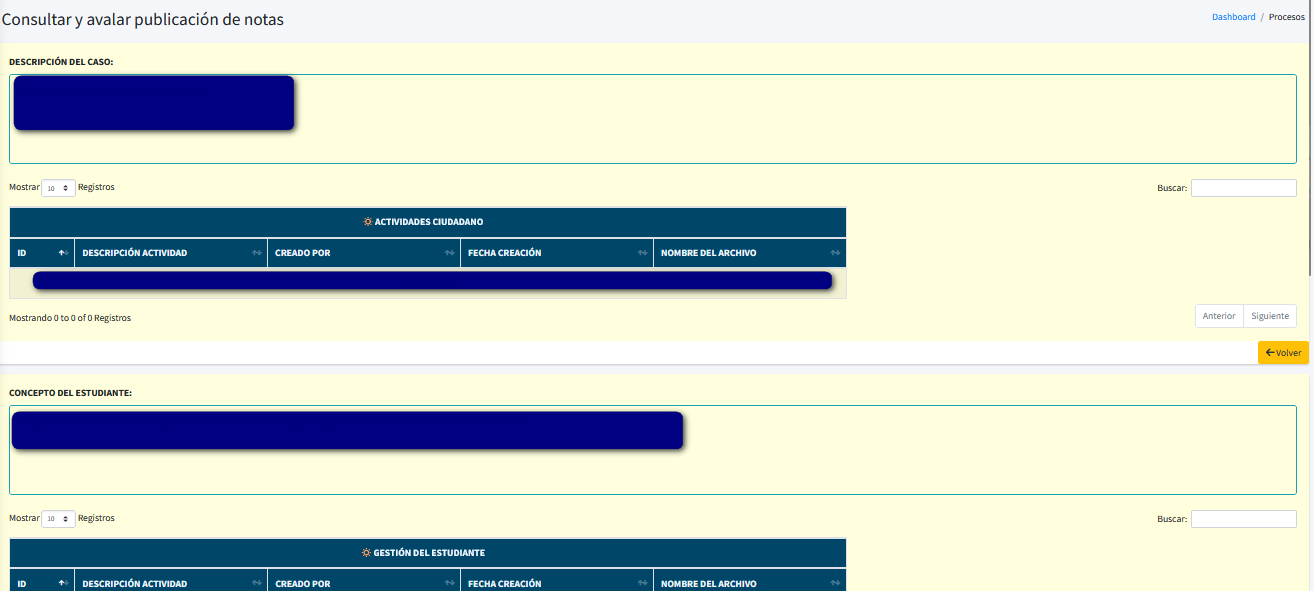Click the 'DESCRIPCIÓN DEL CASO:' label

click(x=61, y=62)
